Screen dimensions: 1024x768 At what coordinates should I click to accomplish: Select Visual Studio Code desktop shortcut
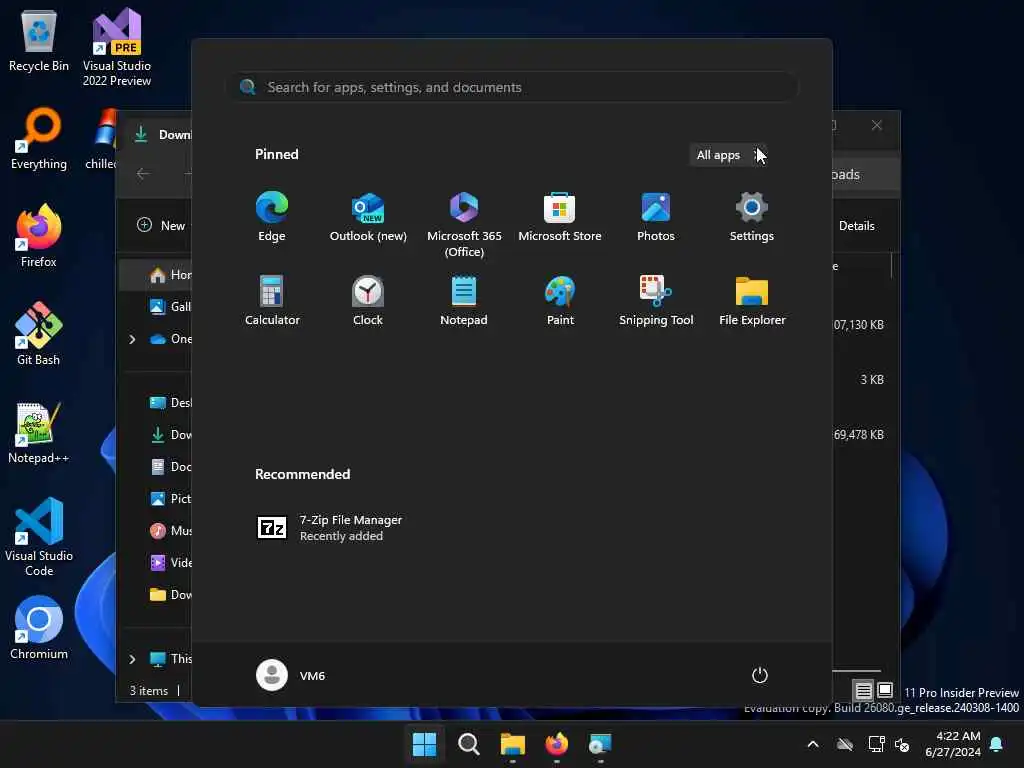click(39, 537)
